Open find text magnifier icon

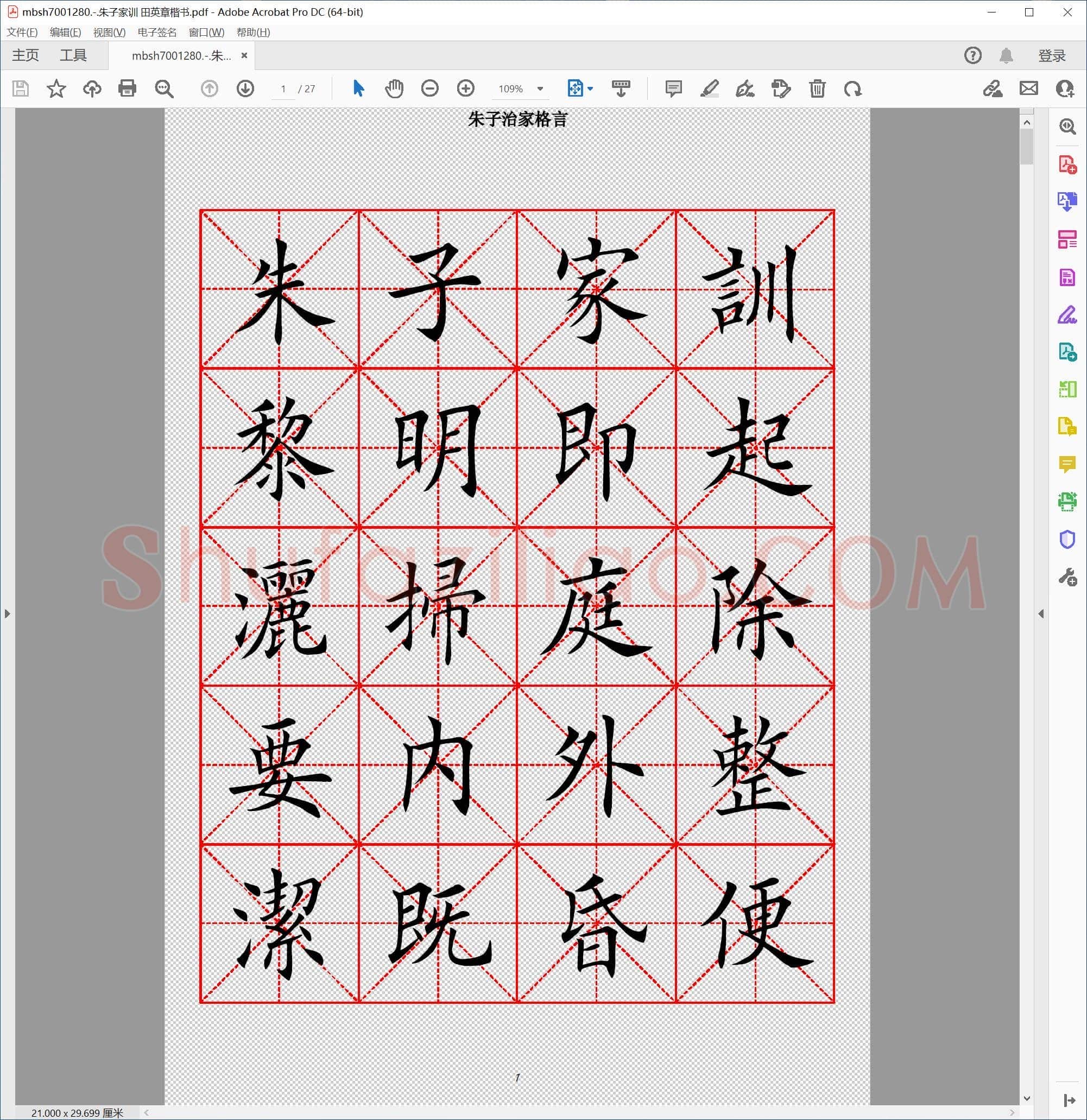[164, 88]
